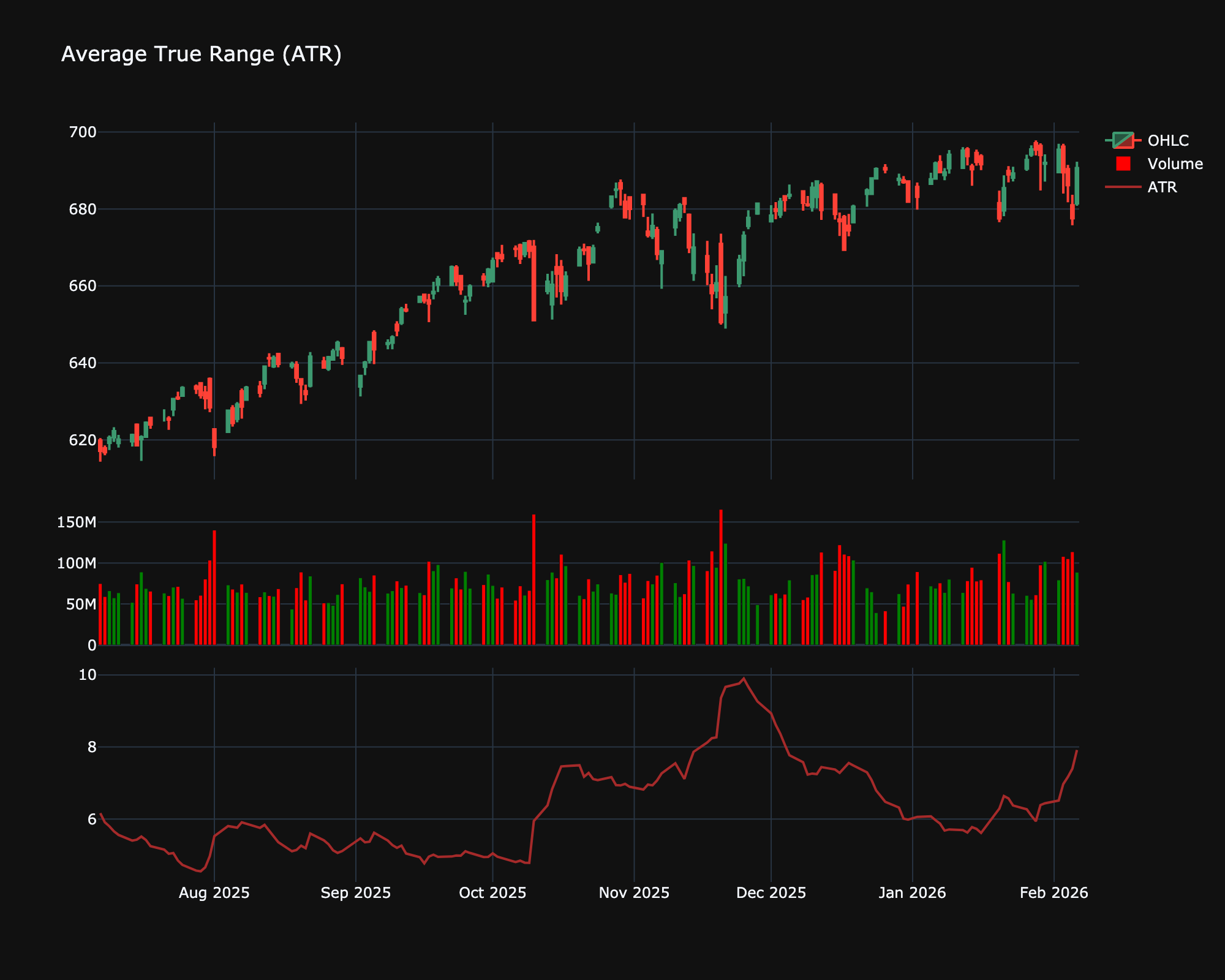Toggle ATR visibility using legend text
Screen dimensions: 1225x980
coord(1162,187)
